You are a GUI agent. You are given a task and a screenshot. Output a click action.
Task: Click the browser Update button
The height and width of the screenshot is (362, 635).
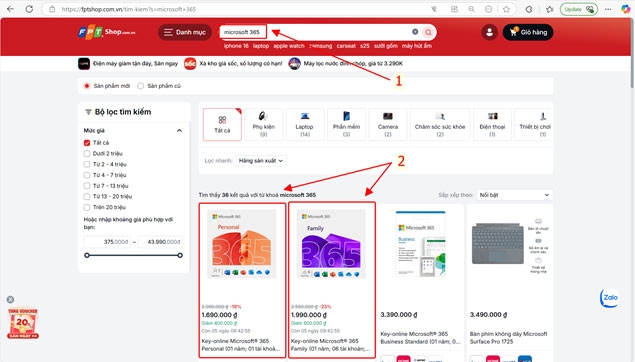579,9
